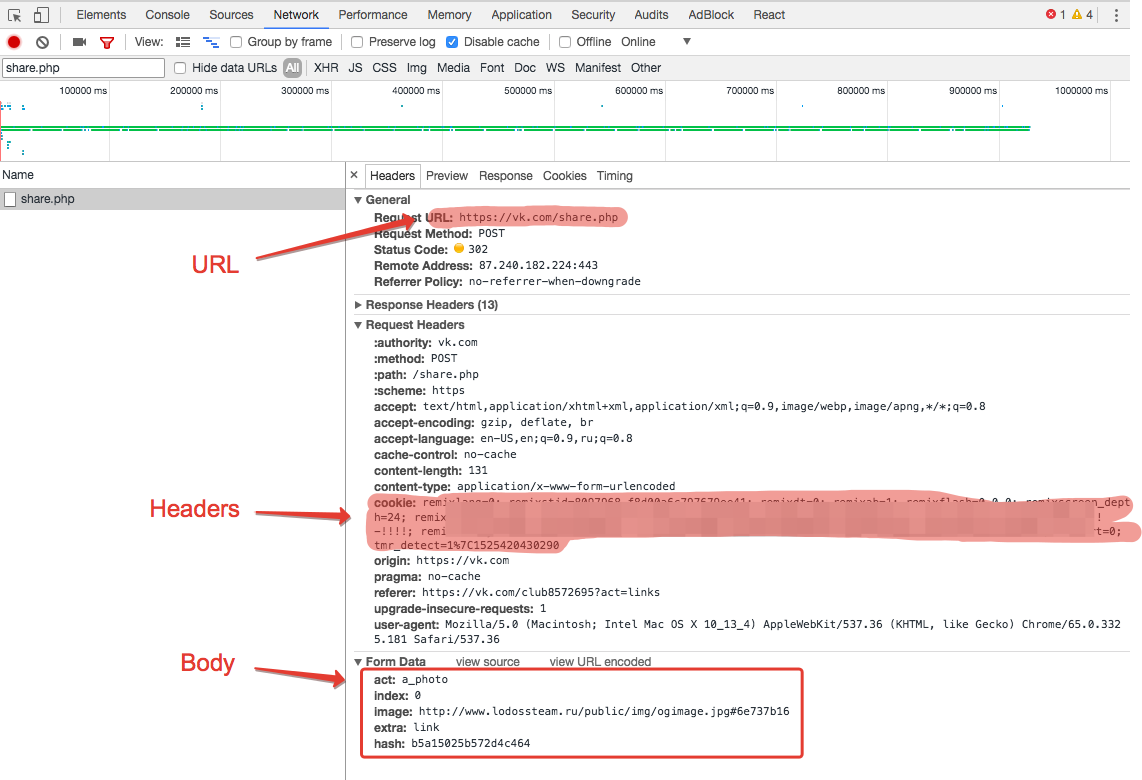Switch to the Cookies tab
Viewport: 1142px width, 780px height.
tap(564, 176)
